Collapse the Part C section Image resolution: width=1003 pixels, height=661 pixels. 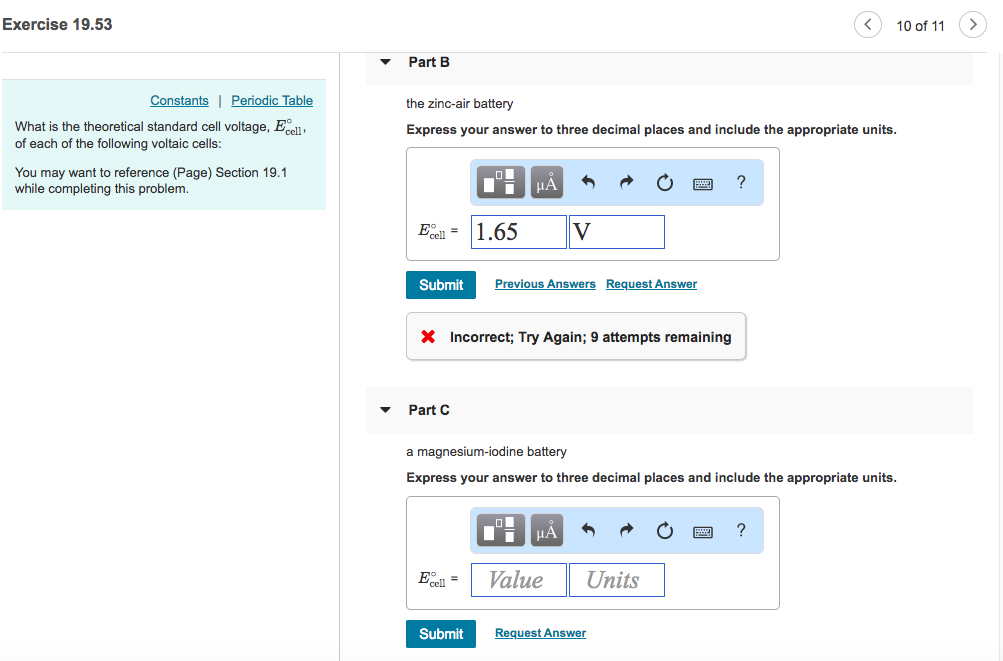tap(384, 409)
